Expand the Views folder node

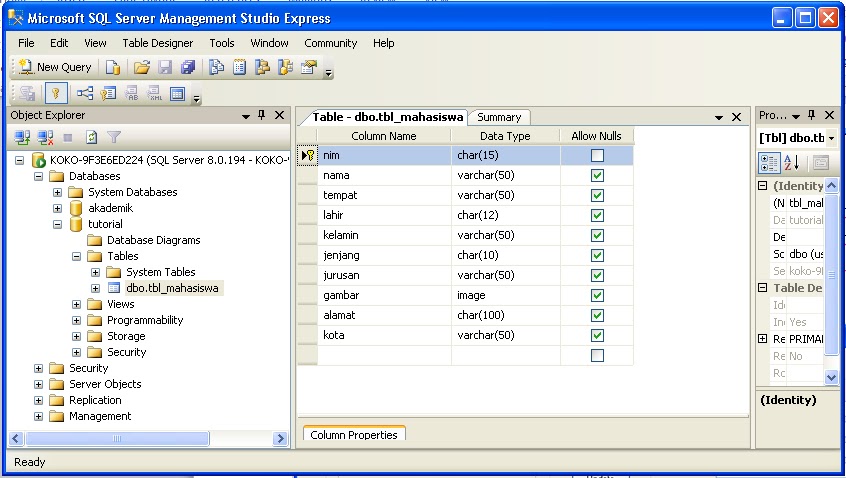click(x=77, y=304)
